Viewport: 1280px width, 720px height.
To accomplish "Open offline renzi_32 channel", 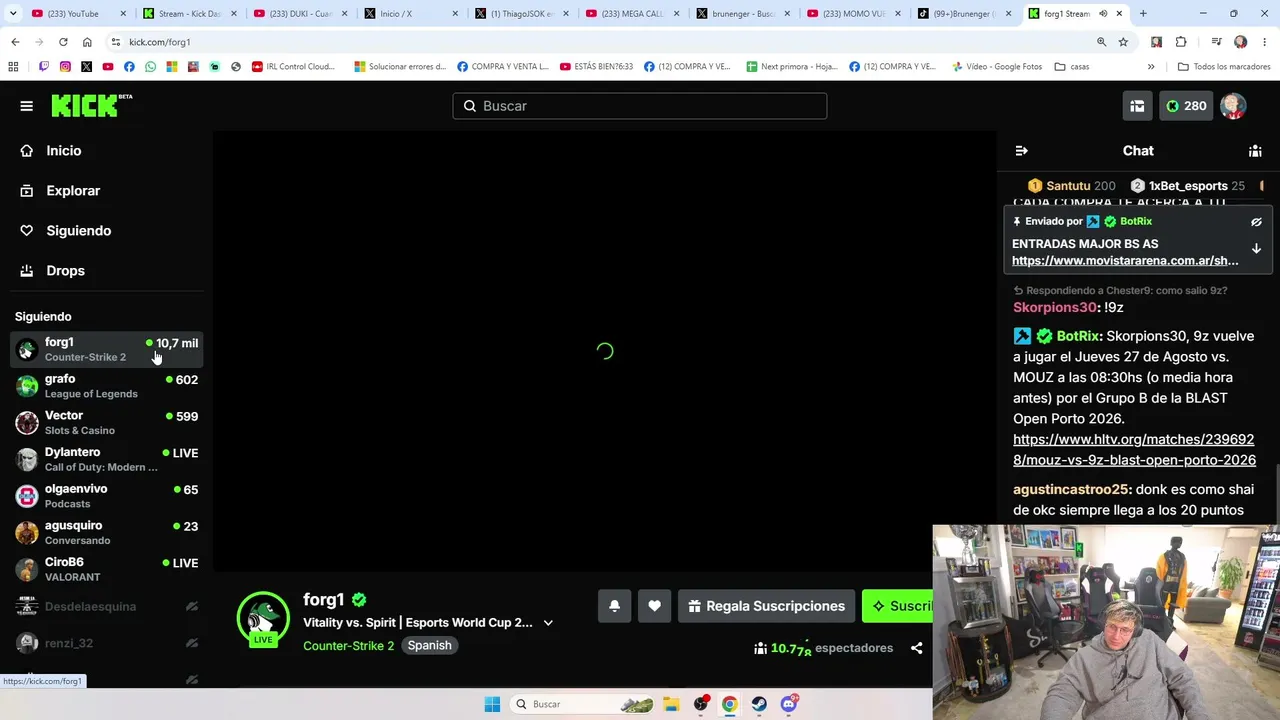I will pyautogui.click(x=106, y=643).
